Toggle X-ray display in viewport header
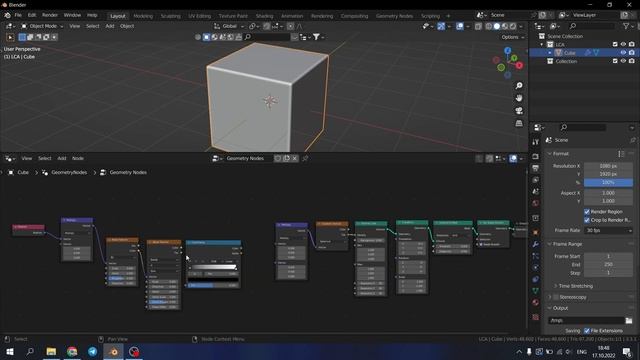Image resolution: width=640 pixels, height=360 pixels. coord(478,26)
